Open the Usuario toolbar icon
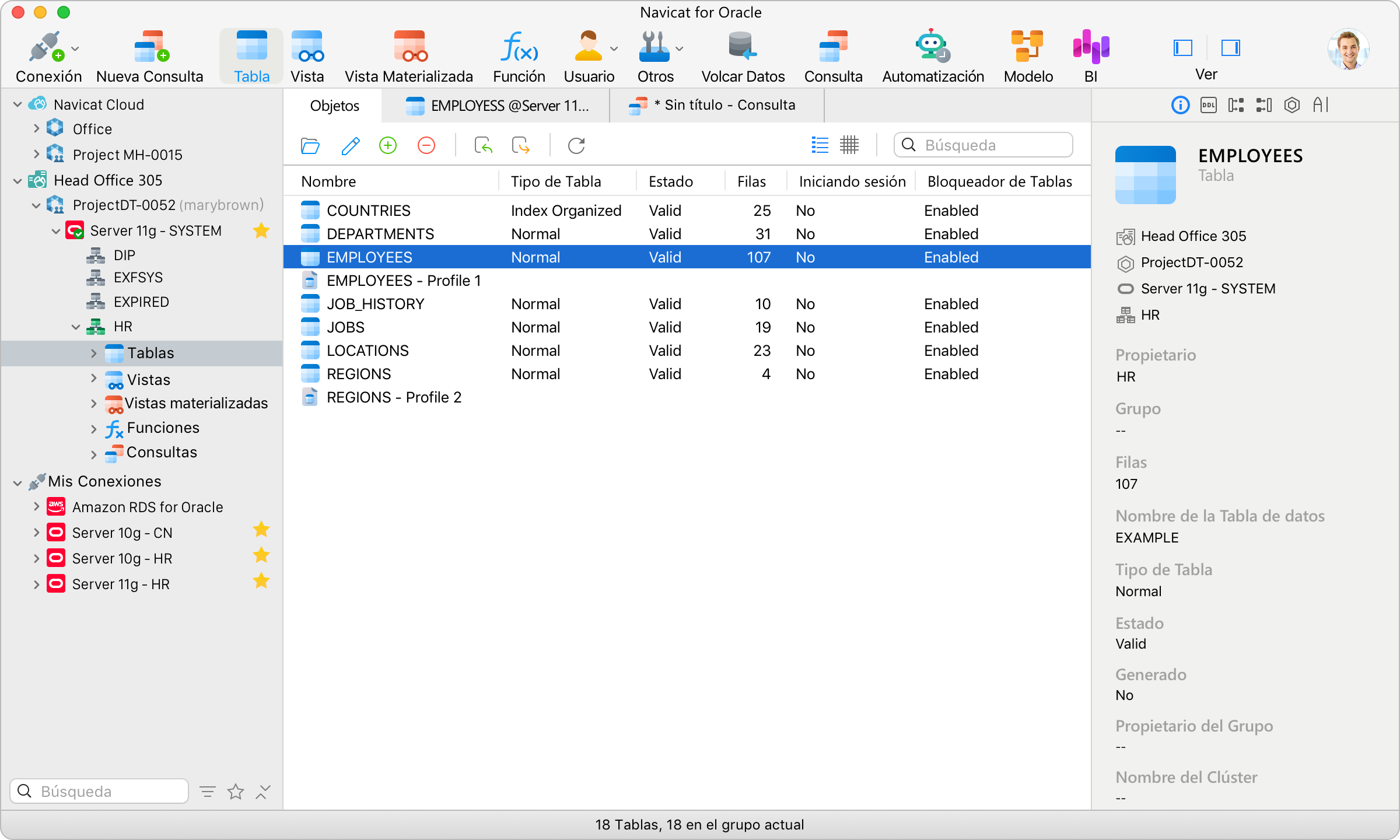This screenshot has height=840, width=1400. 588,47
